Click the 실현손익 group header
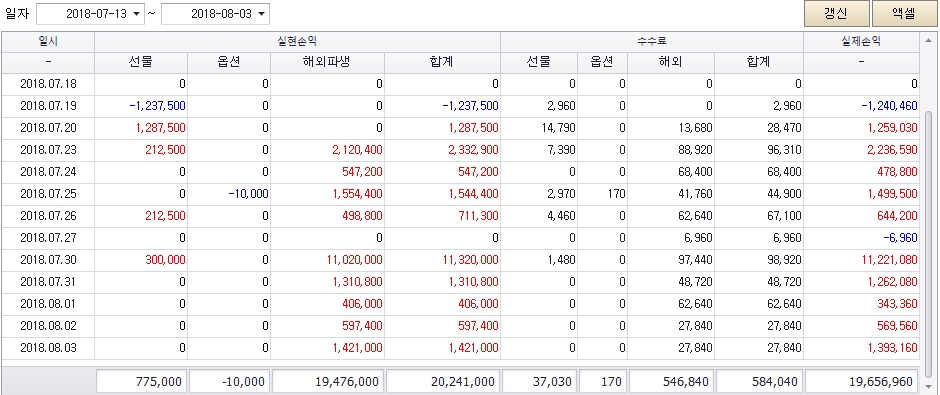The height and width of the screenshot is (395, 940). coord(297,41)
